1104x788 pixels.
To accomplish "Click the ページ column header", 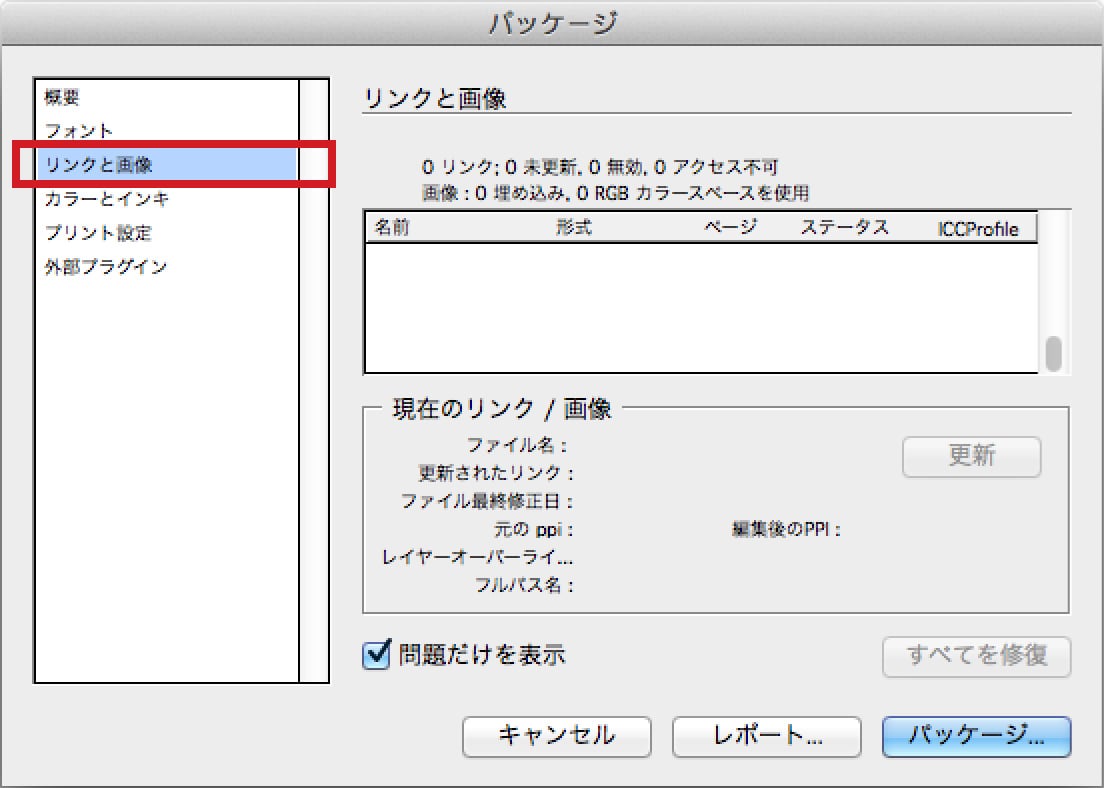I will click(x=730, y=228).
